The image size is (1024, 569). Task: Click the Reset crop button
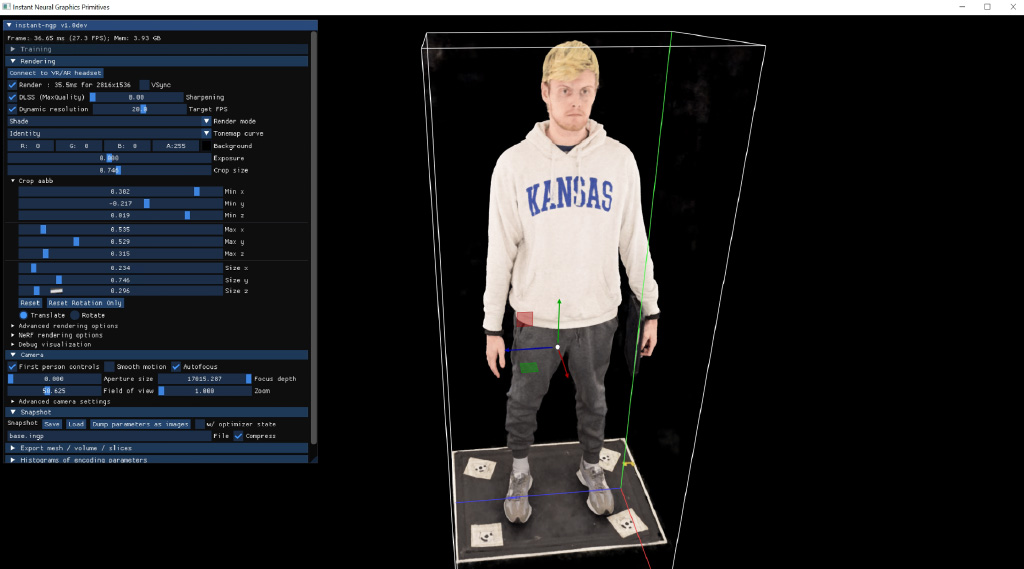pyautogui.click(x=30, y=303)
